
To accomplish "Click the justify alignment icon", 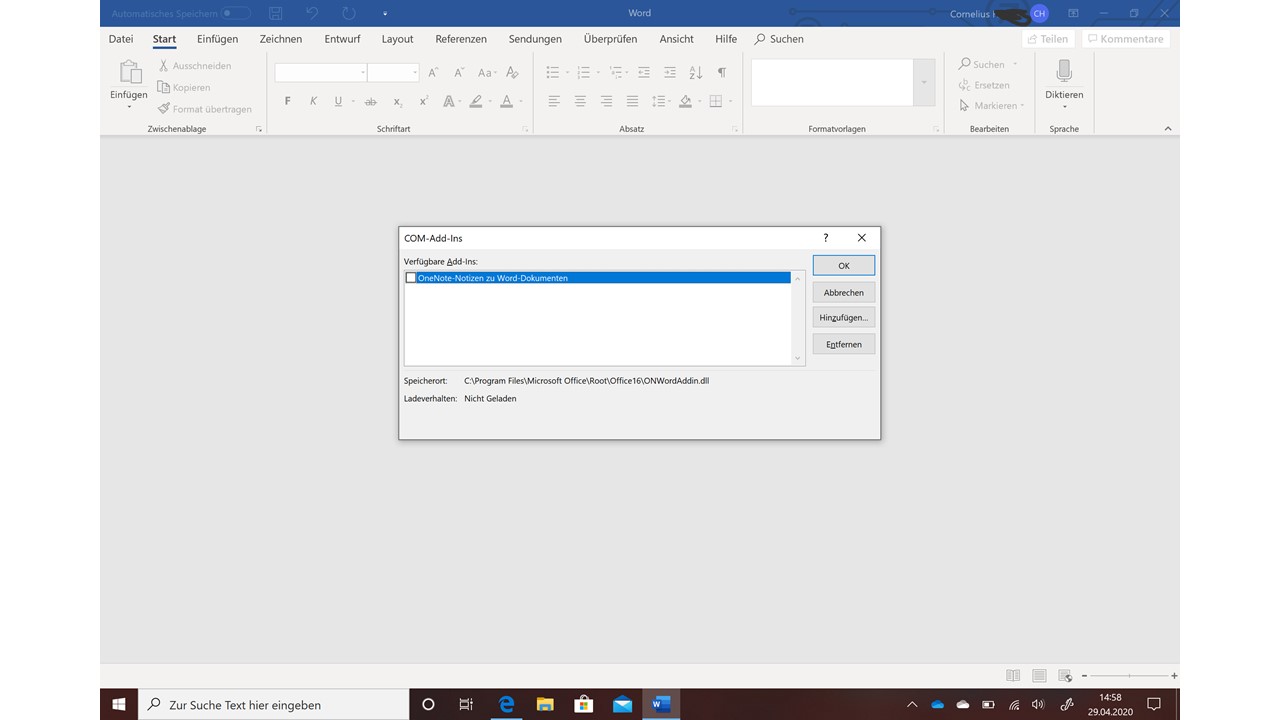I will (x=632, y=101).
